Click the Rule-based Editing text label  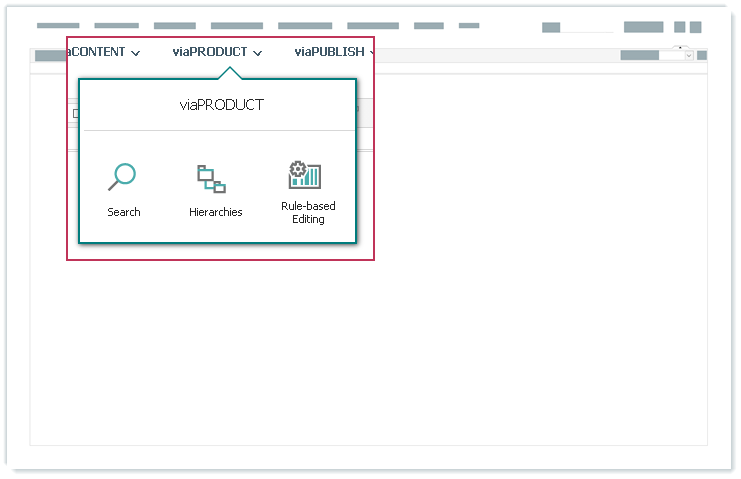pos(308,212)
